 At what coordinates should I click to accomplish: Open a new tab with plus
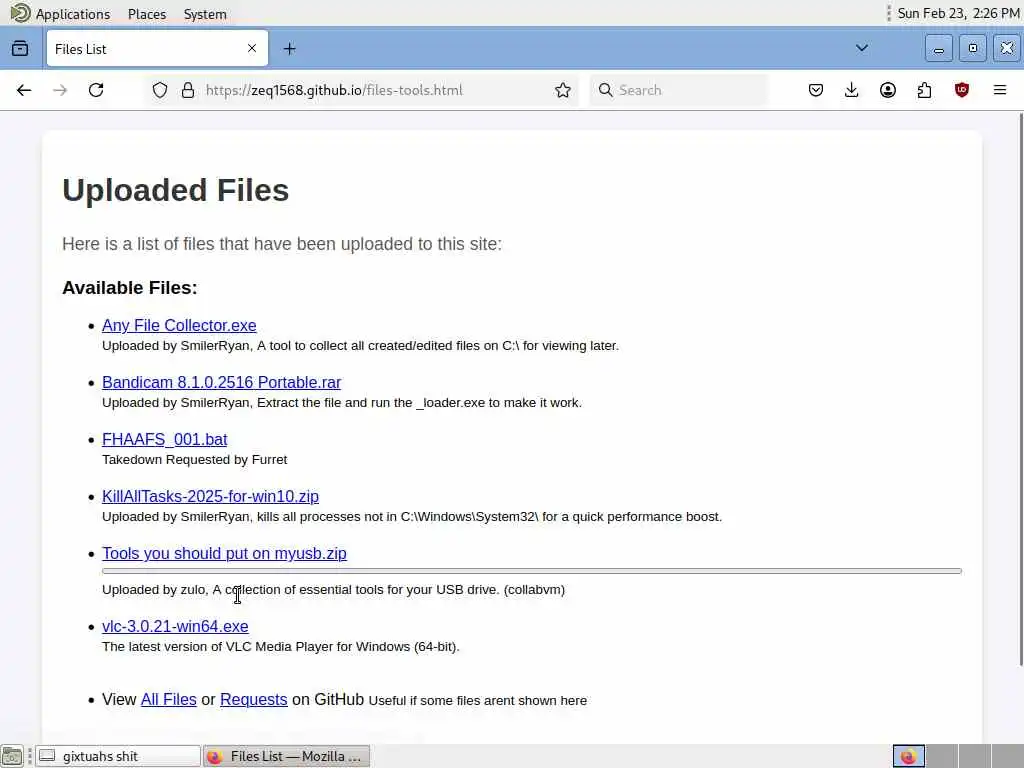click(290, 49)
